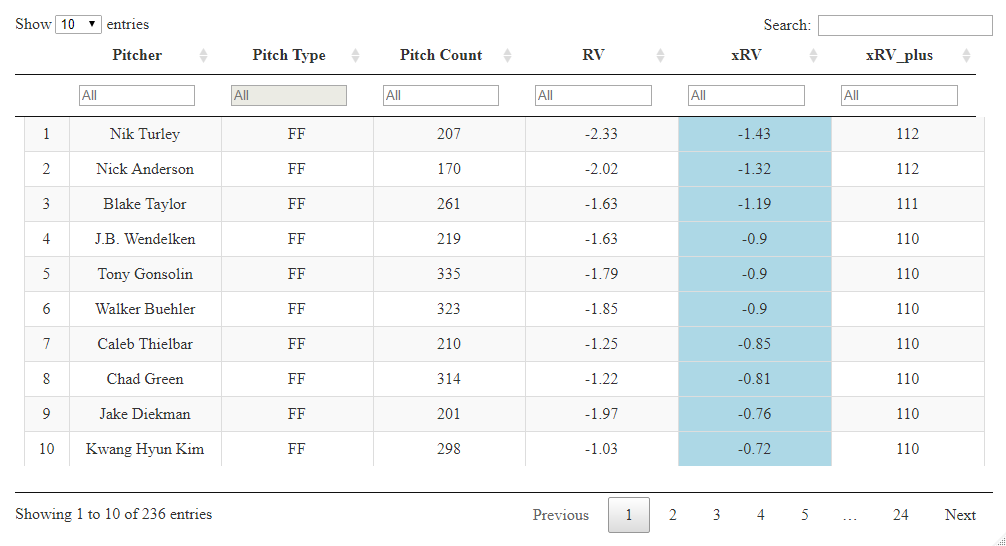Jump to page 2 of results
Viewport: 1006px width, 546px height.
click(x=673, y=515)
